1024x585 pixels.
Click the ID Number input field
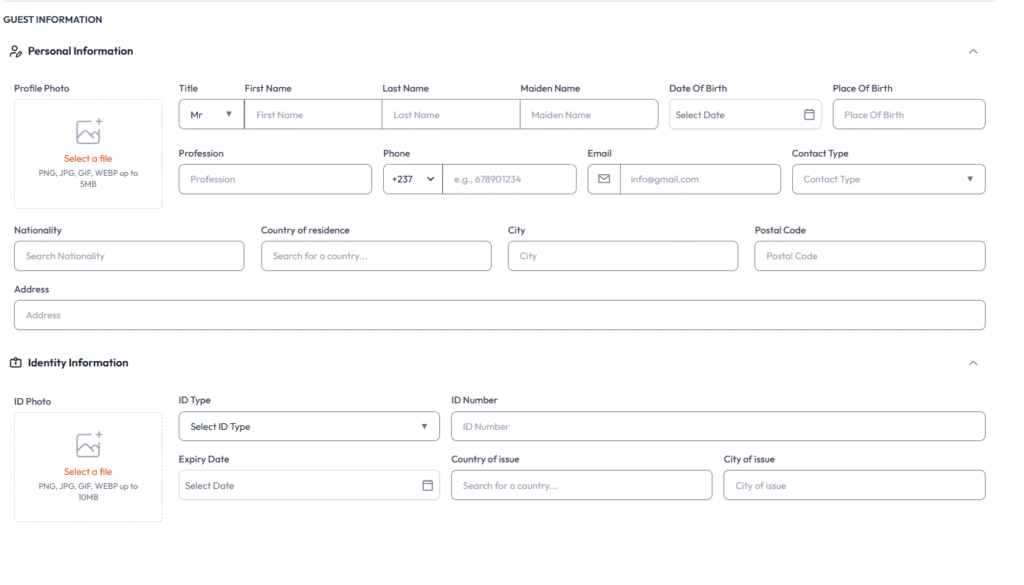[x=717, y=427]
